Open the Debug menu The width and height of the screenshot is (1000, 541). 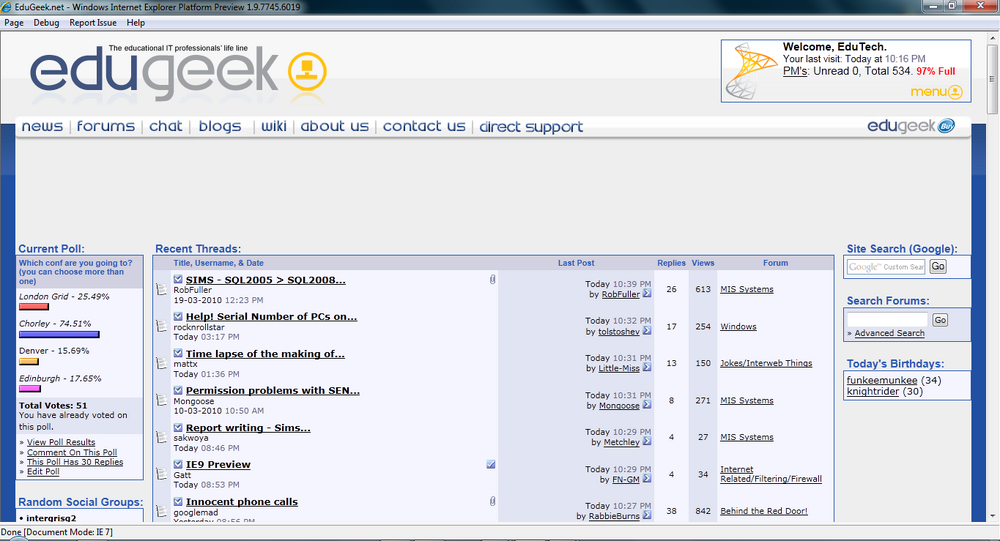coord(46,22)
